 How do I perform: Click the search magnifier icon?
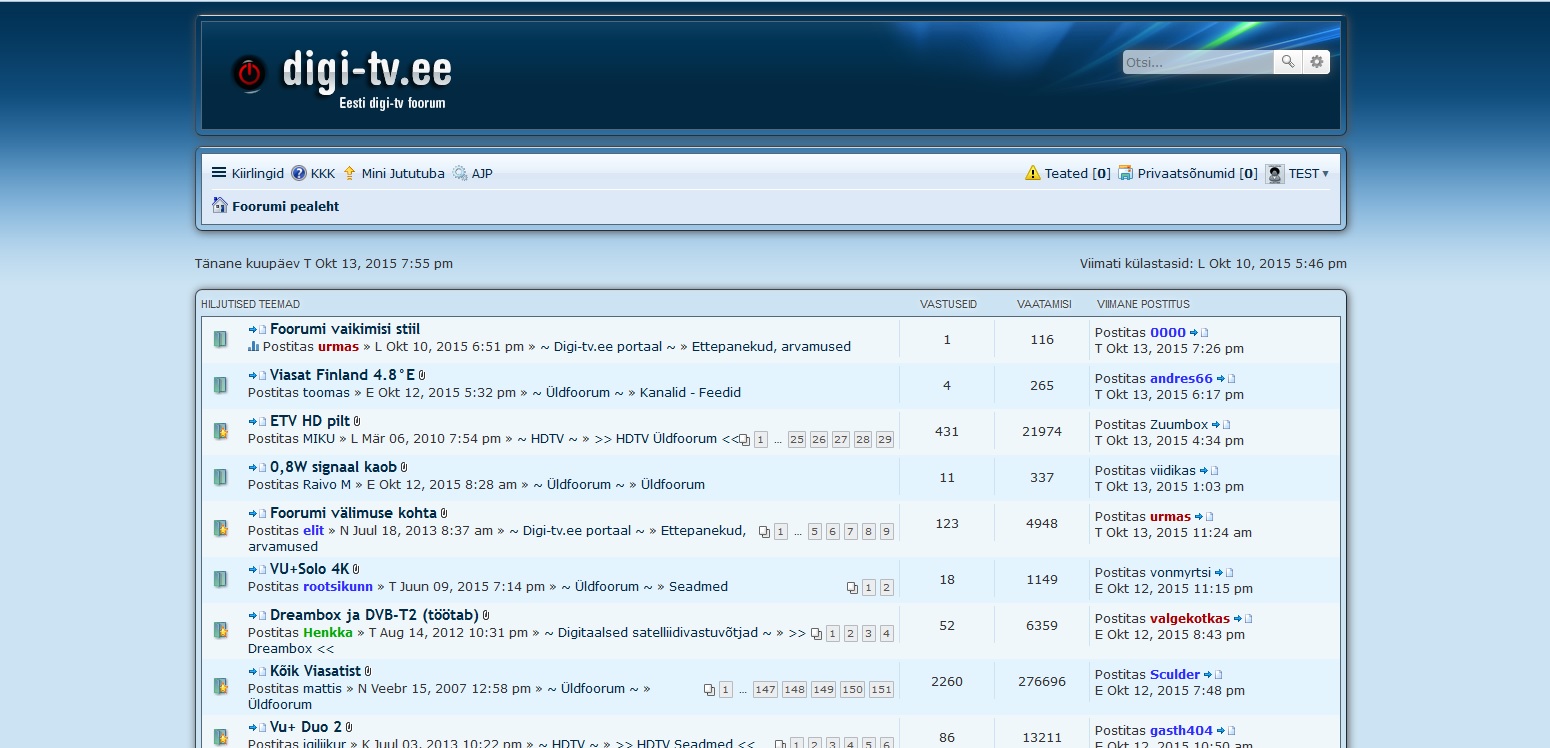point(1288,62)
